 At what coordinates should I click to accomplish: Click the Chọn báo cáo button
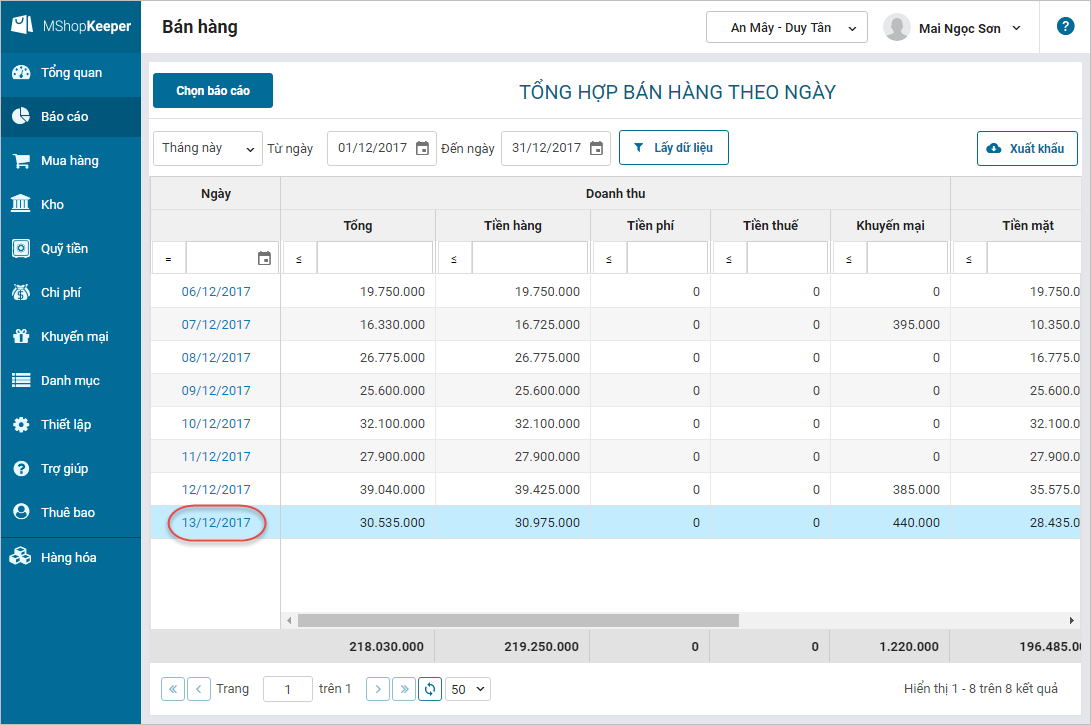[213, 91]
